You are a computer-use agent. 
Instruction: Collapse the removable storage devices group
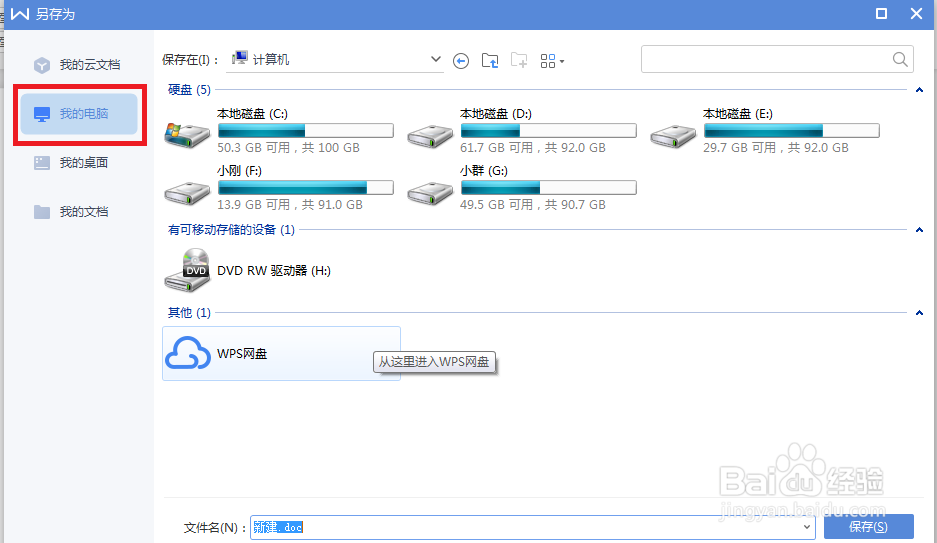point(919,230)
